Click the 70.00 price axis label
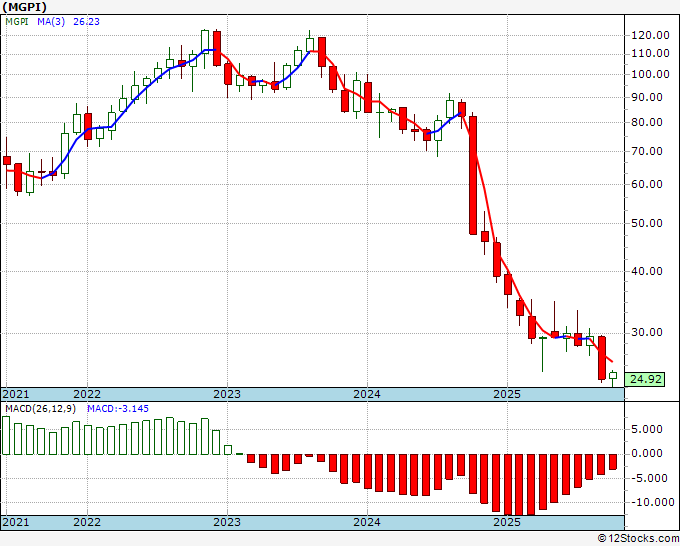Image resolution: width=680 pixels, height=546 pixels. pos(647,151)
